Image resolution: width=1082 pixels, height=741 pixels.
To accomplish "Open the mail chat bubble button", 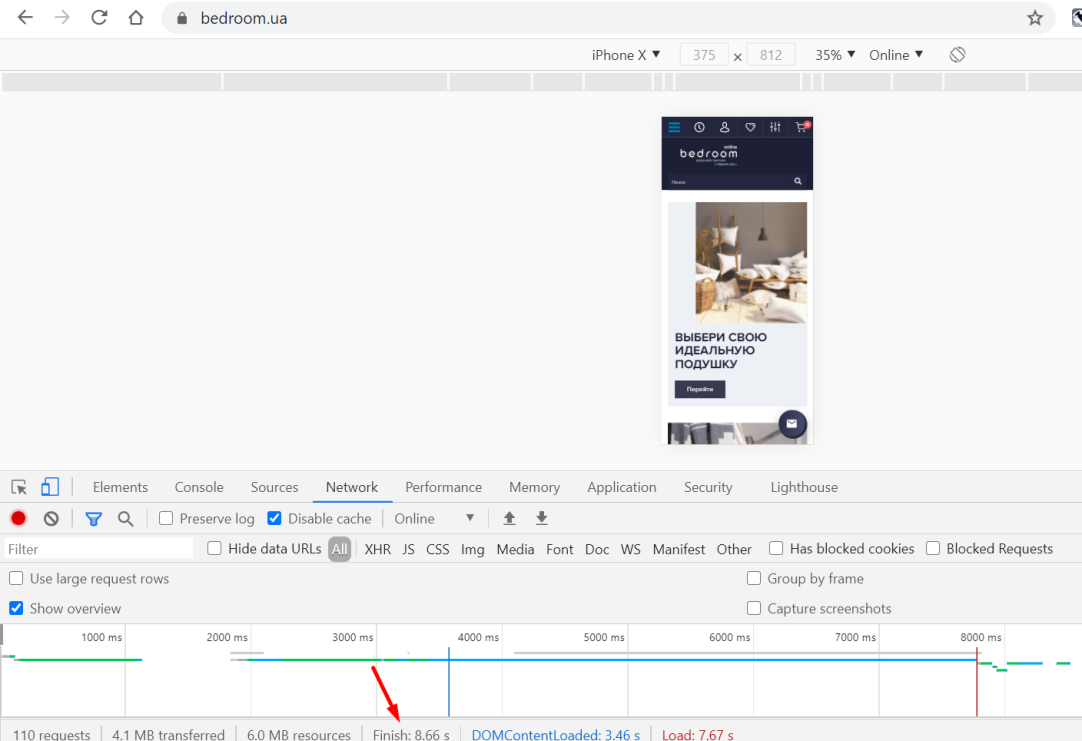I will 792,424.
